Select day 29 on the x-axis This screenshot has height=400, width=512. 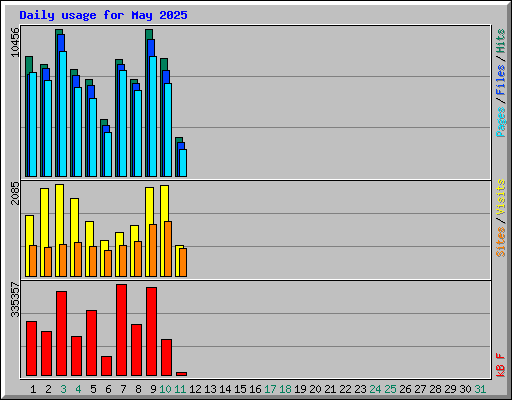pos(450,389)
